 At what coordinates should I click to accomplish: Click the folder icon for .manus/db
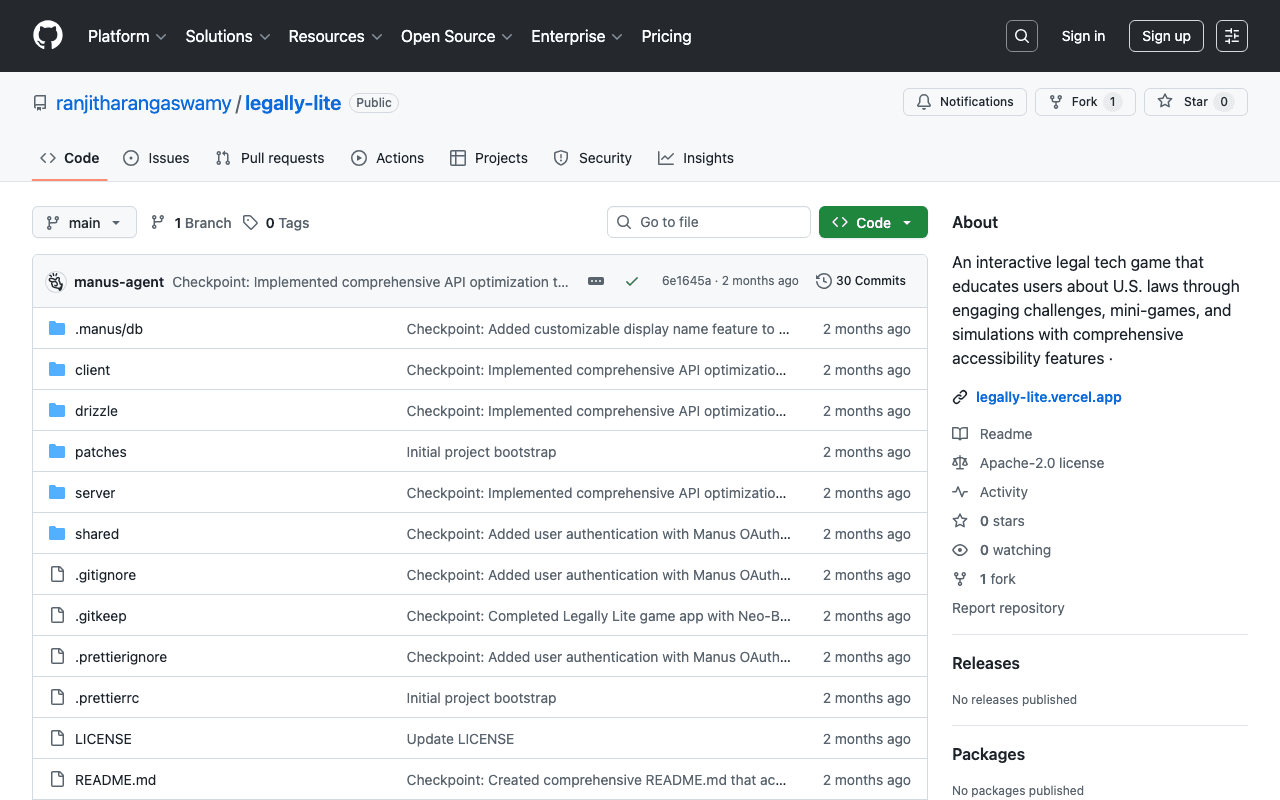tap(57, 329)
